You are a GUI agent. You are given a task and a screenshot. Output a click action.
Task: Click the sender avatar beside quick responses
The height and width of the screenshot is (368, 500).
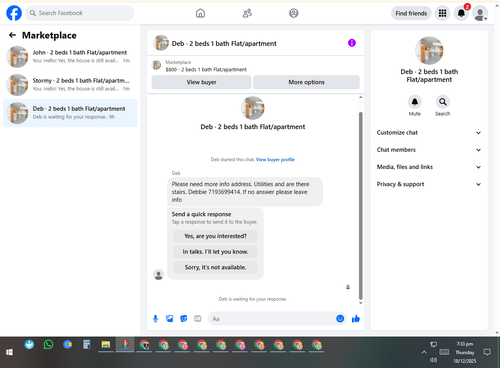tap(158, 275)
